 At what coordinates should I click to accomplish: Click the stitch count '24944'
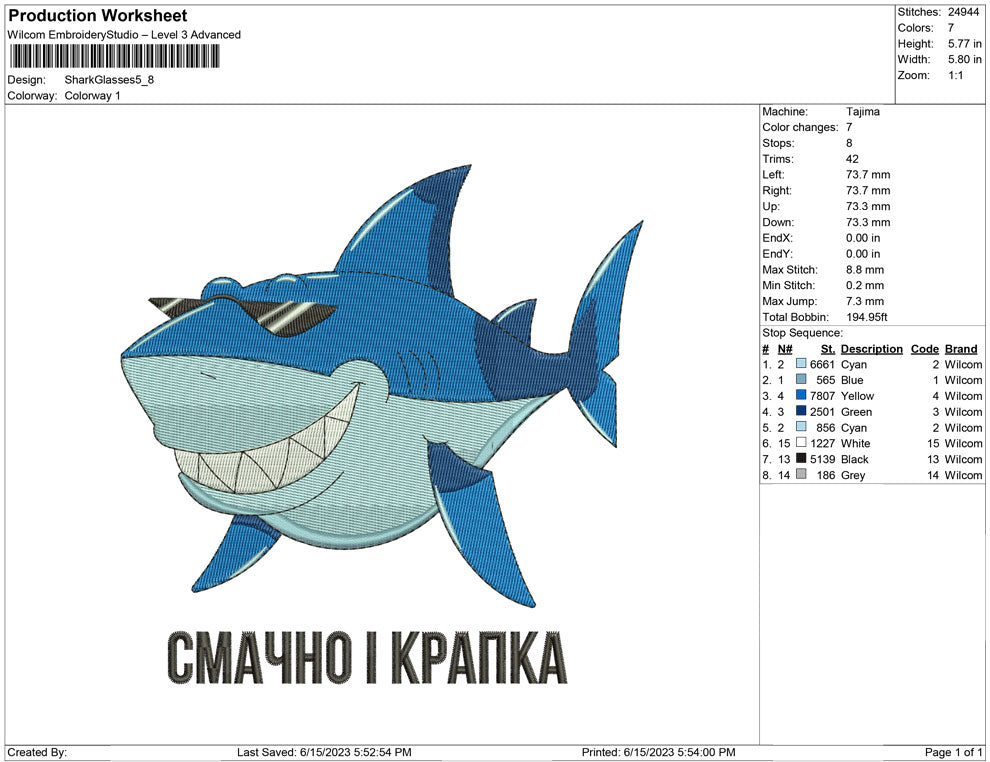pyautogui.click(x=963, y=12)
